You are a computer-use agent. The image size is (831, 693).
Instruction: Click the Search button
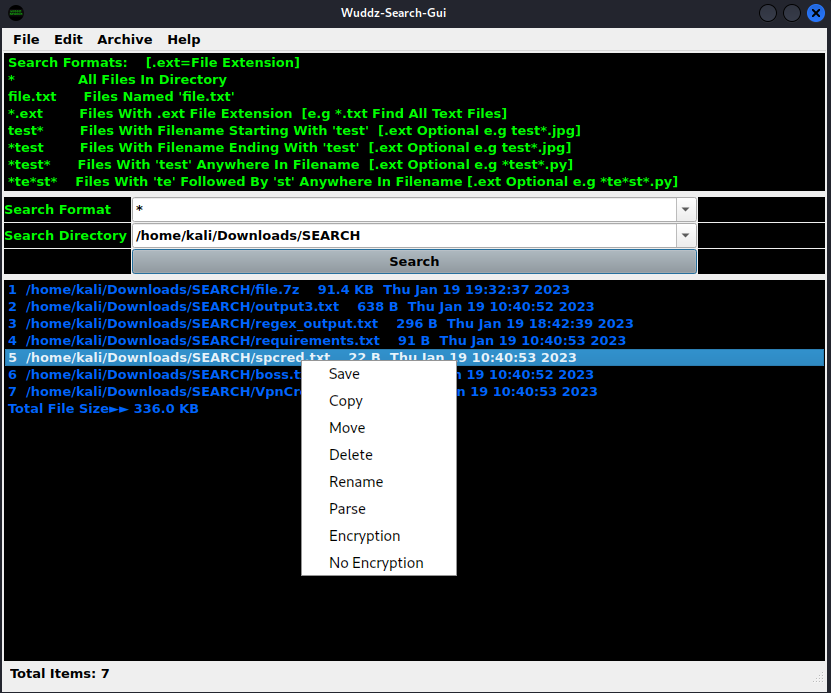[414, 261]
